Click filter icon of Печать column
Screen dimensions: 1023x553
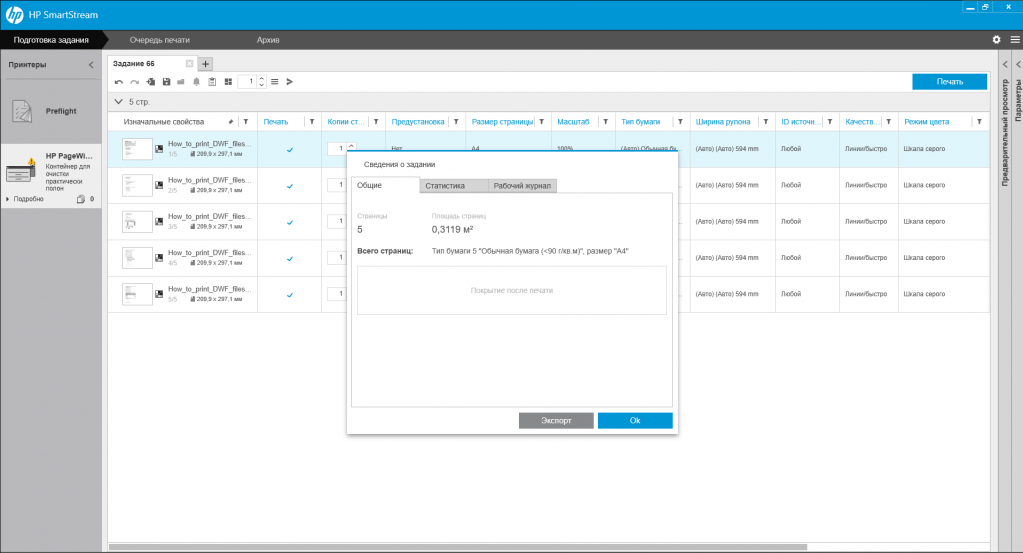(312, 122)
